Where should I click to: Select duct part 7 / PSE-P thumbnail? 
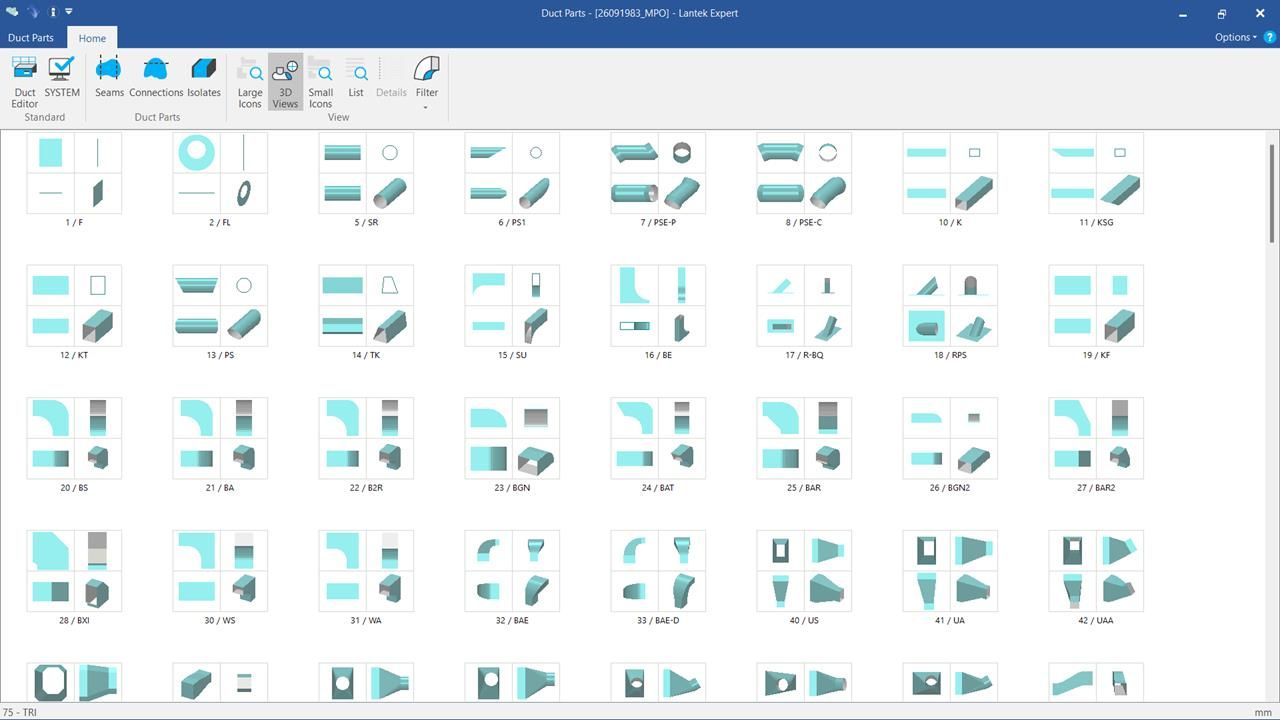tap(658, 173)
